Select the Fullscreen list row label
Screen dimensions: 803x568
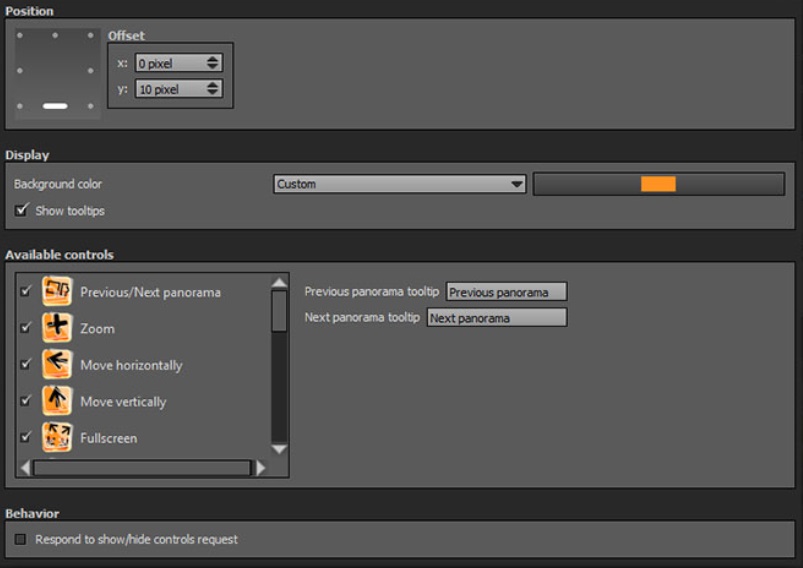click(109, 438)
